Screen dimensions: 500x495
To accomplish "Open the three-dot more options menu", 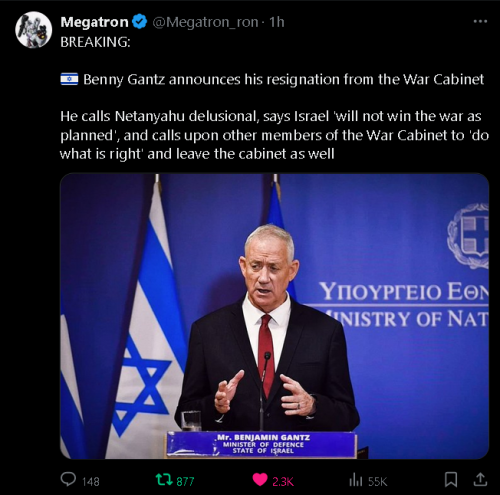I will (480, 22).
